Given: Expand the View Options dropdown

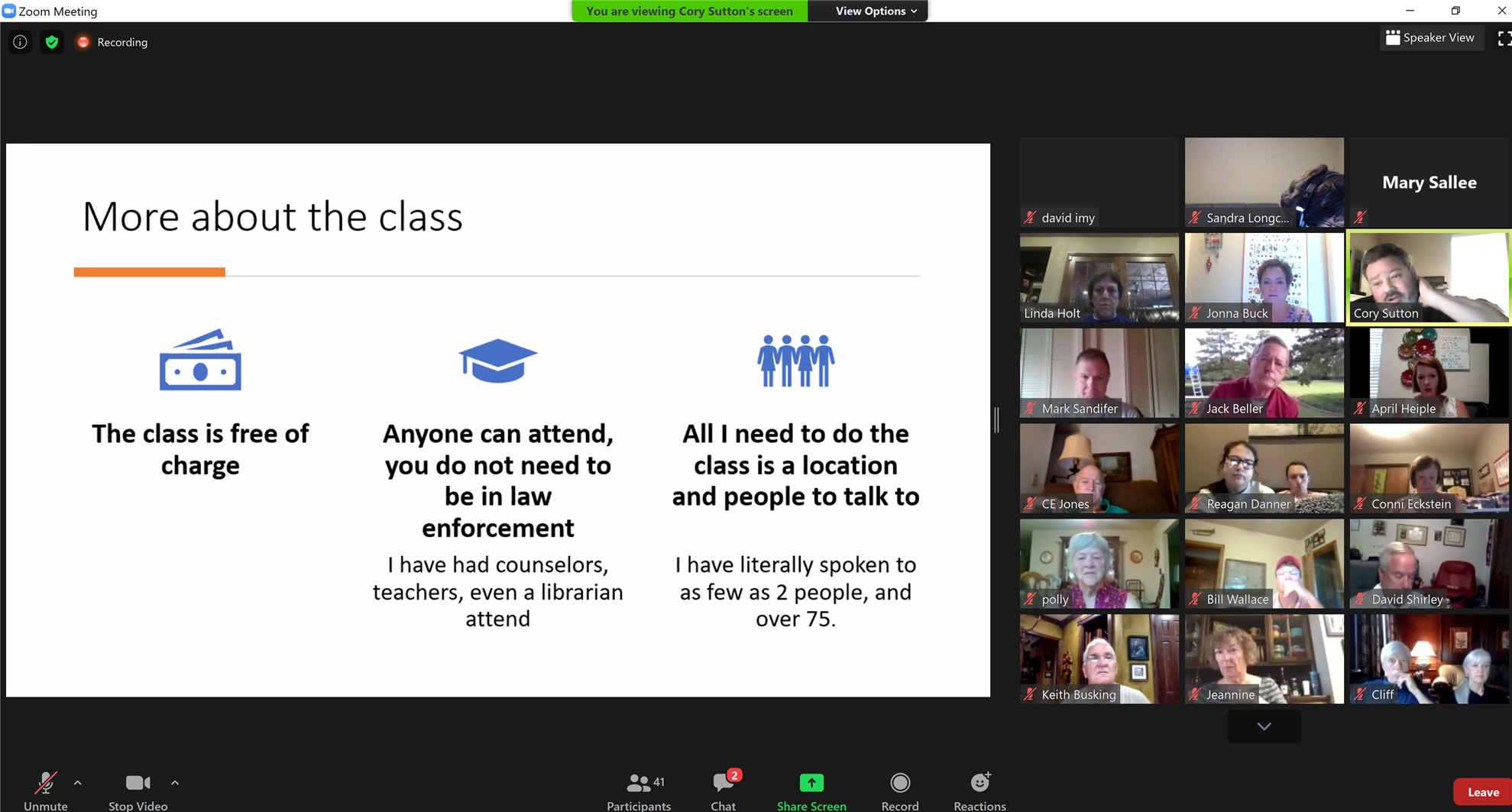Looking at the screenshot, I should click(x=876, y=11).
